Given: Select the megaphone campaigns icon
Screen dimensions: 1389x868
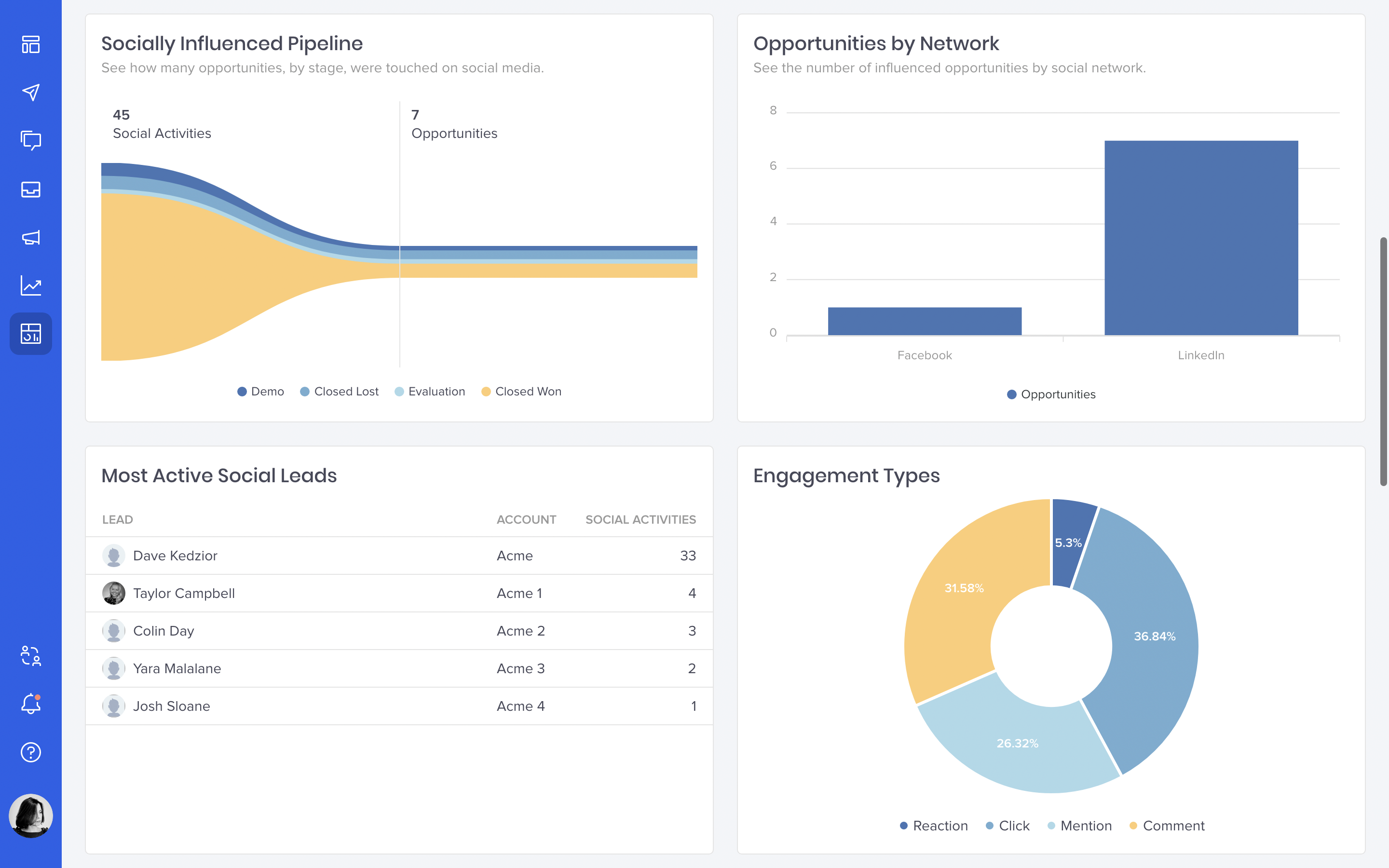Looking at the screenshot, I should (x=30, y=237).
